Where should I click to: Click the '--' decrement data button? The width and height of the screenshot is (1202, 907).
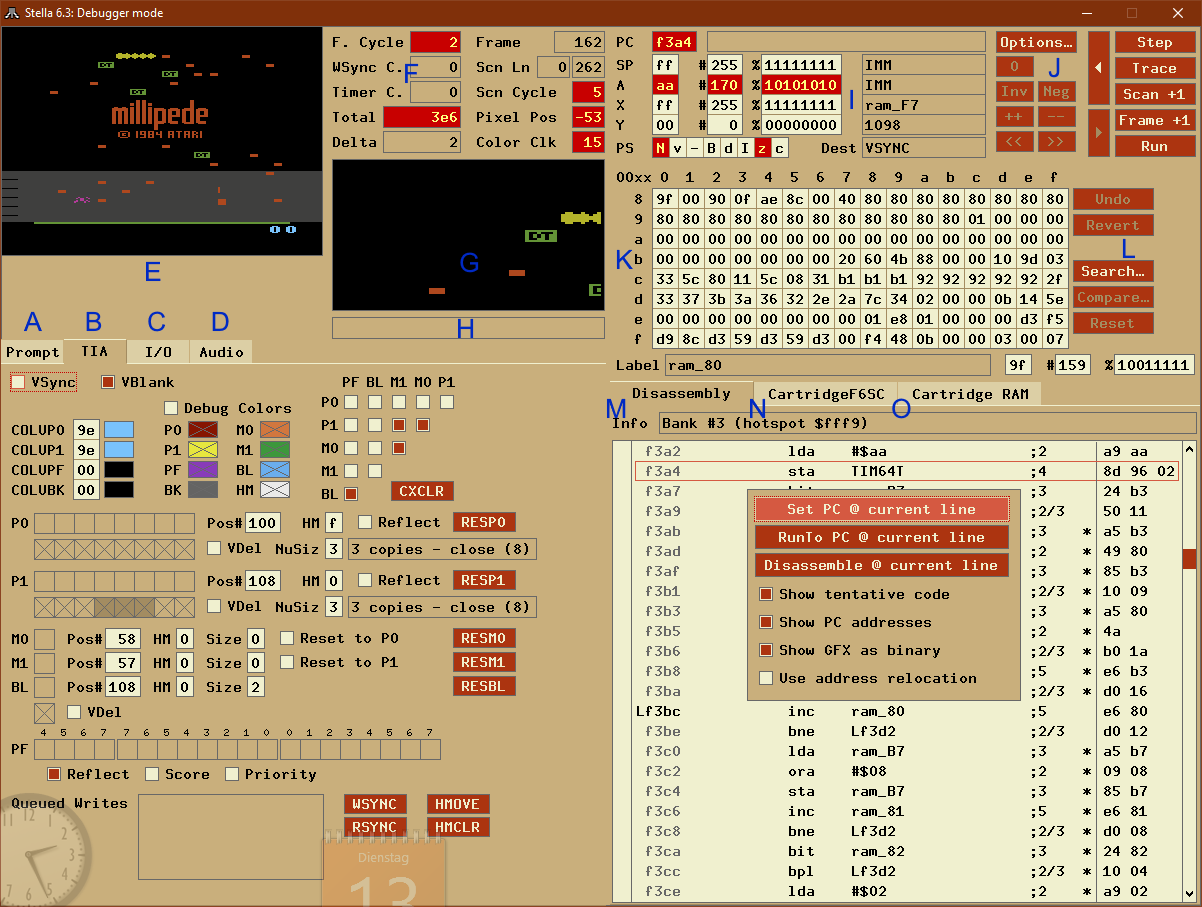point(1056,116)
